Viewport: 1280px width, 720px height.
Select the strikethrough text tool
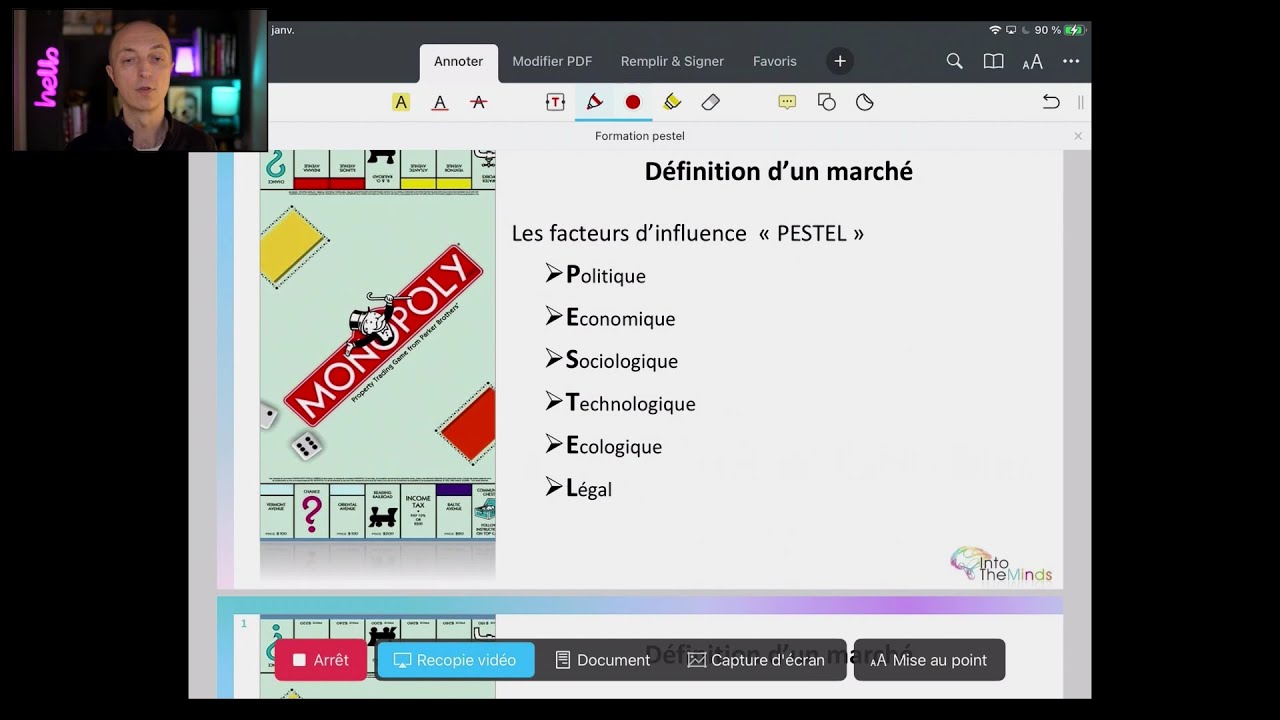(x=479, y=102)
